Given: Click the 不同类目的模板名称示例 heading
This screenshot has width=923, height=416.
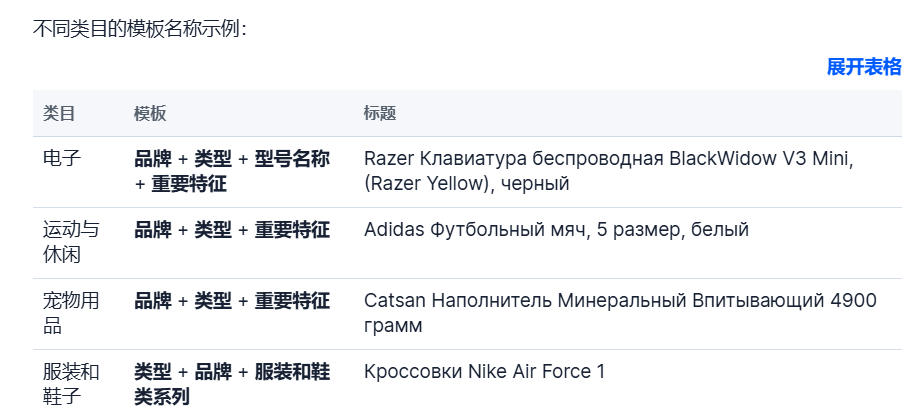Looking at the screenshot, I should pyautogui.click(x=140, y=29).
